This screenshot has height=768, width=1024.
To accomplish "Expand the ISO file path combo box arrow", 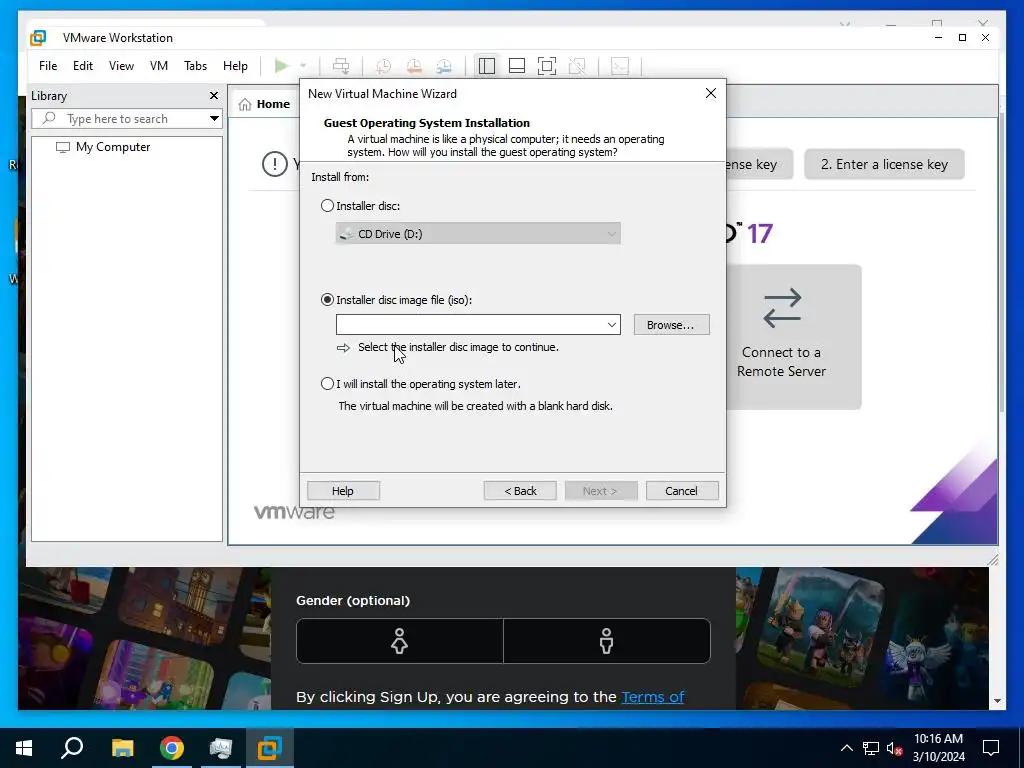I will tap(612, 325).
